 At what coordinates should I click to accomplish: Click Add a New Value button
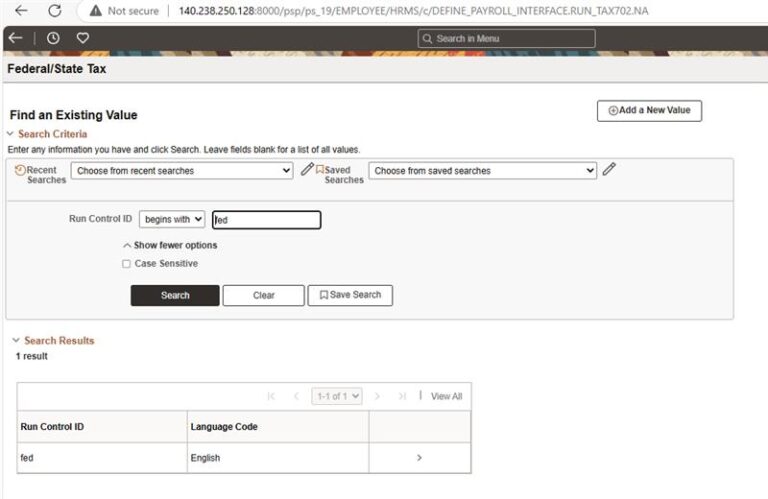(649, 111)
